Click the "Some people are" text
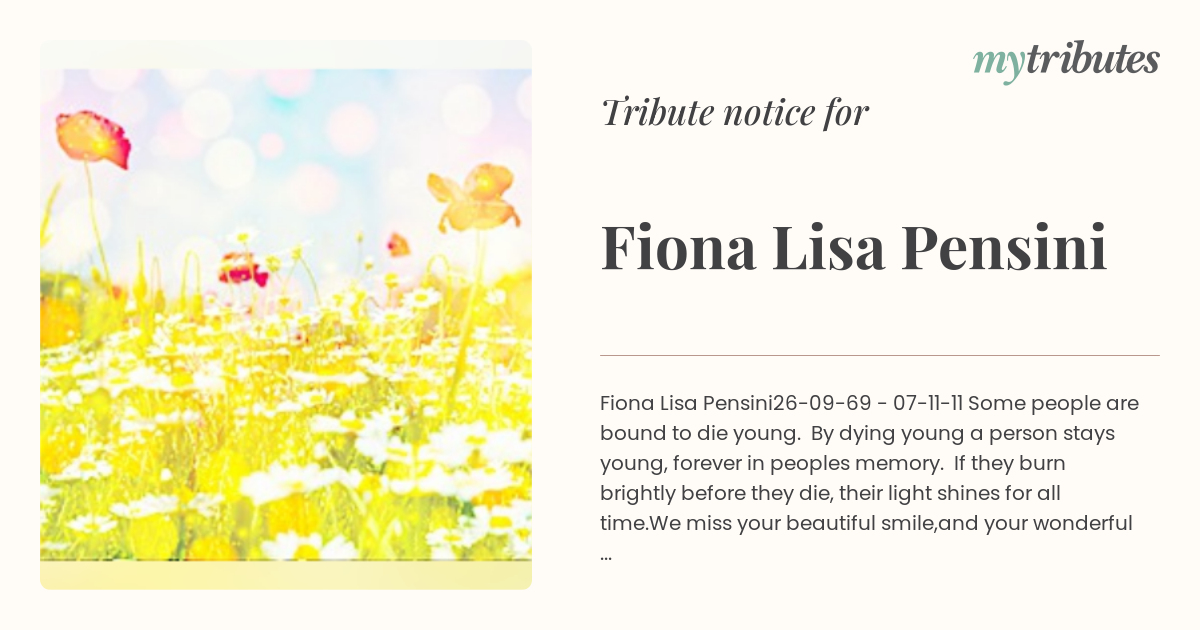Viewport: 1200px width, 630px height. (1054, 404)
